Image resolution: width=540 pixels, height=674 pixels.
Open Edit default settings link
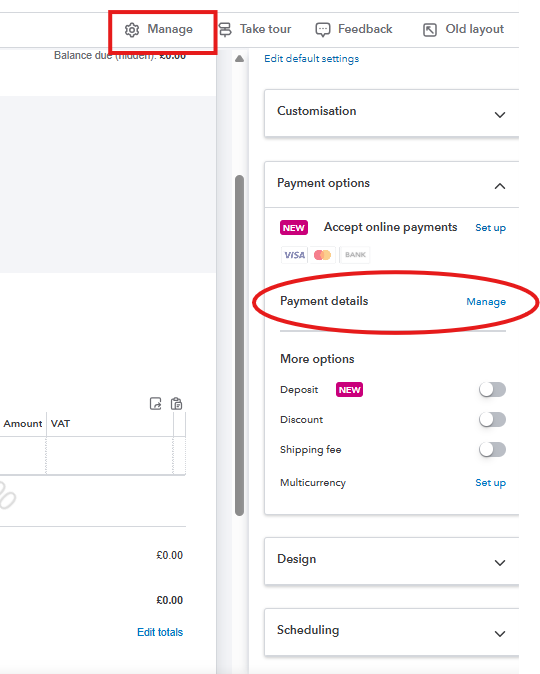click(311, 59)
